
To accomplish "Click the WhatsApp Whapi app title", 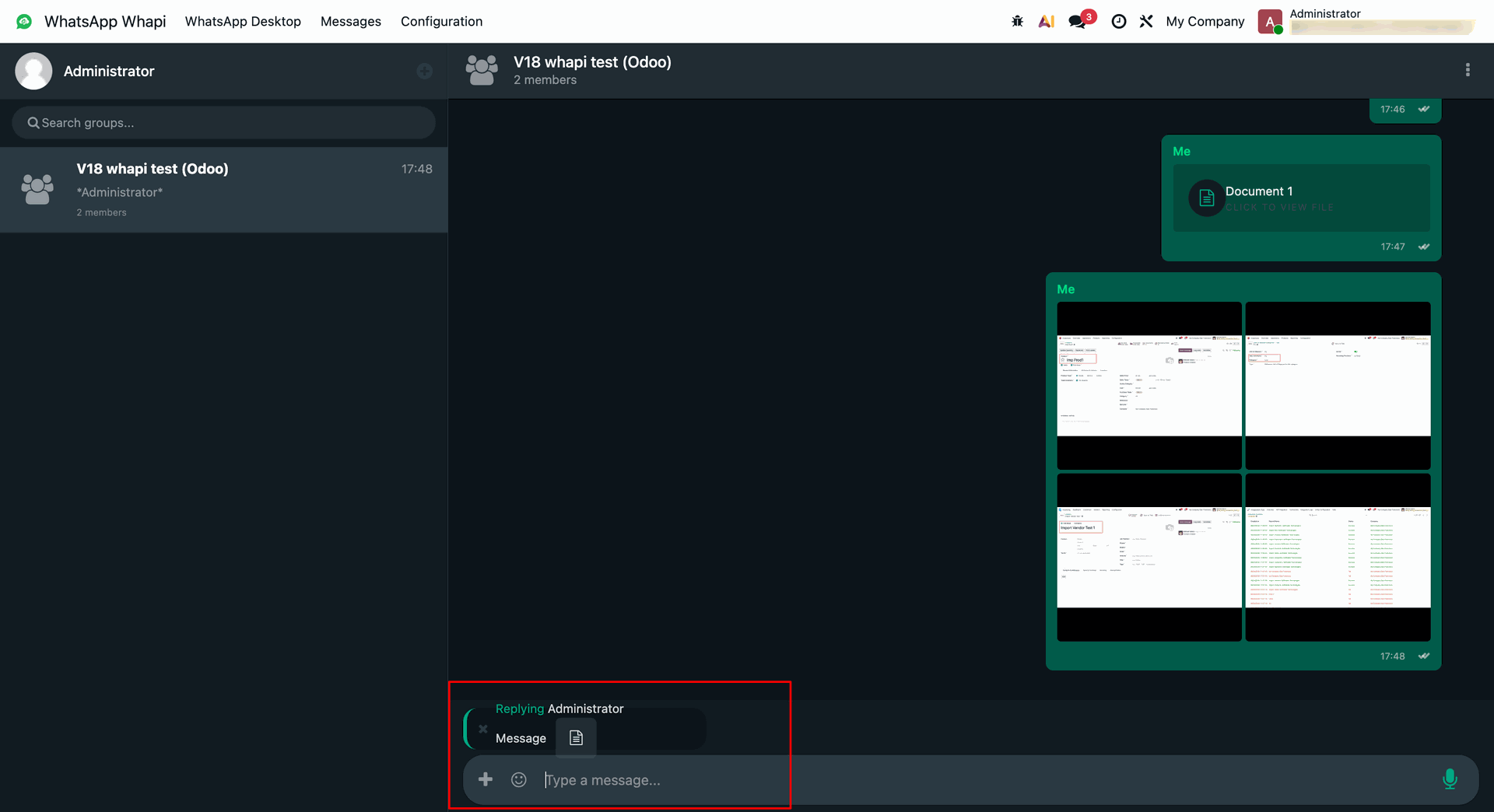I will tap(105, 22).
